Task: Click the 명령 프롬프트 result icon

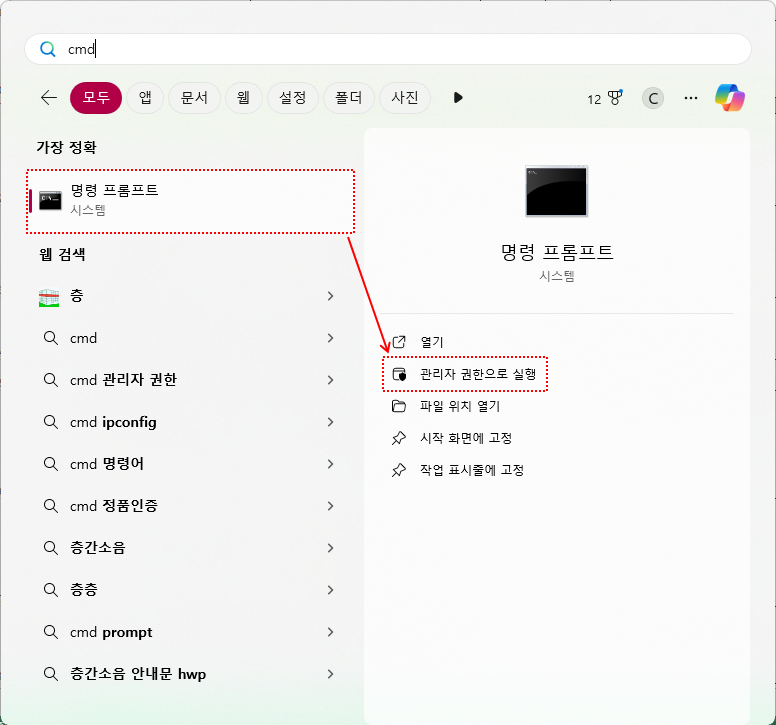Action: click(x=50, y=200)
